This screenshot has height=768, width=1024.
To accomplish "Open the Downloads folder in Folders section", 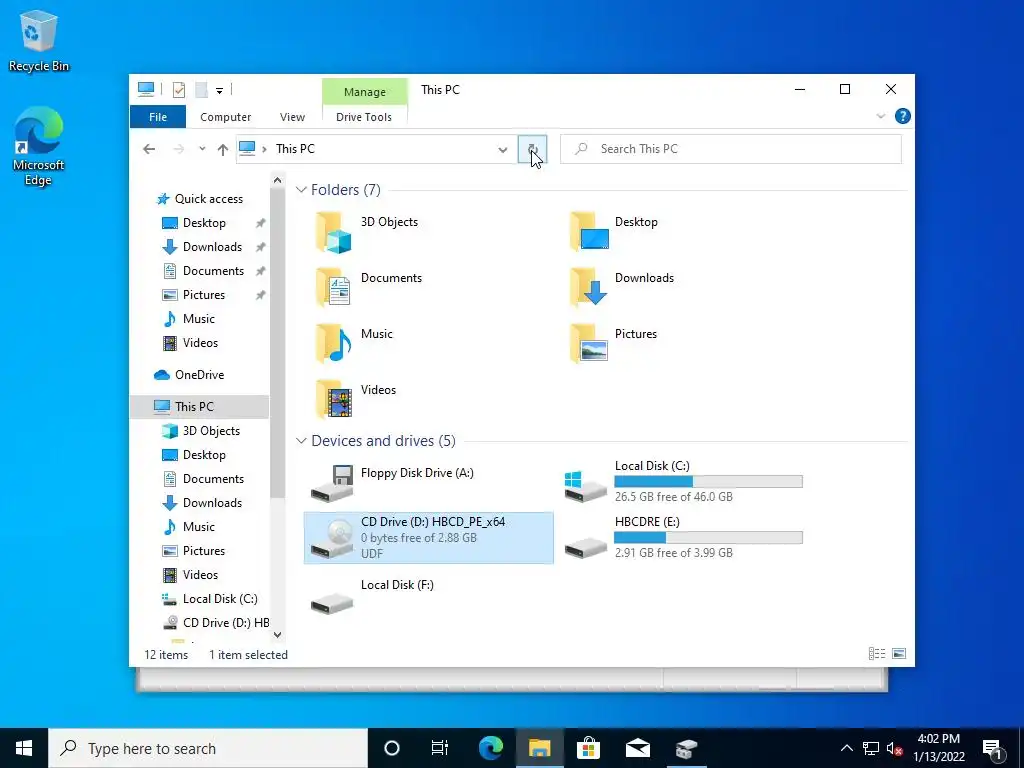I will [621, 288].
